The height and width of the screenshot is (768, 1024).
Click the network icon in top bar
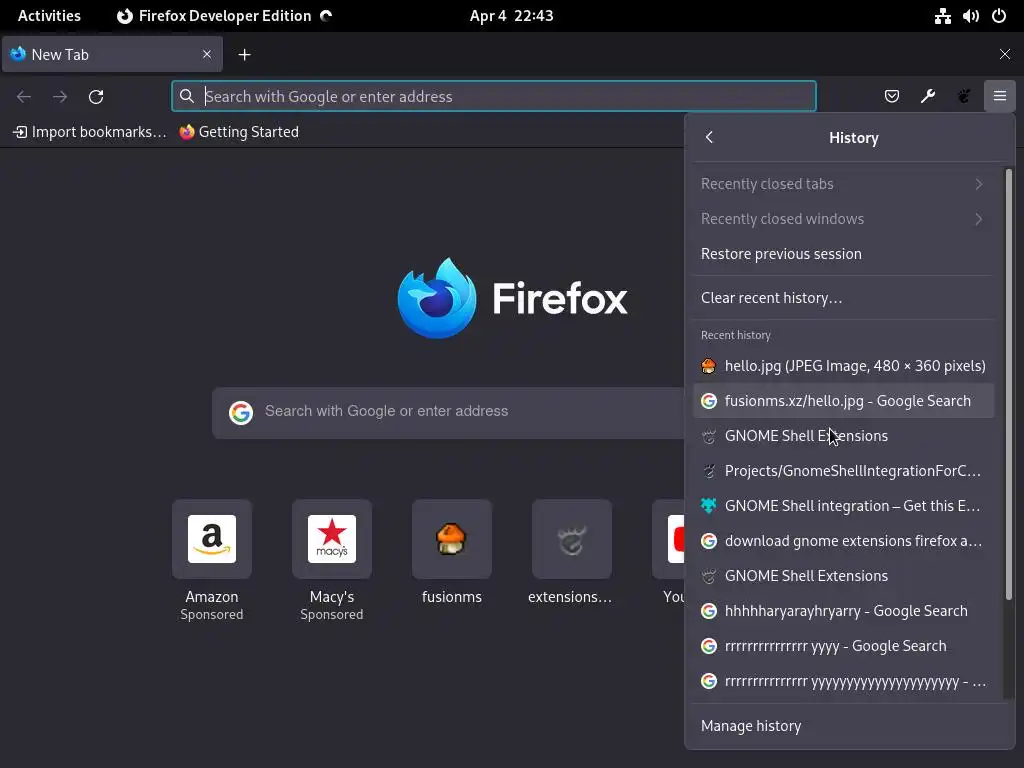click(x=942, y=16)
